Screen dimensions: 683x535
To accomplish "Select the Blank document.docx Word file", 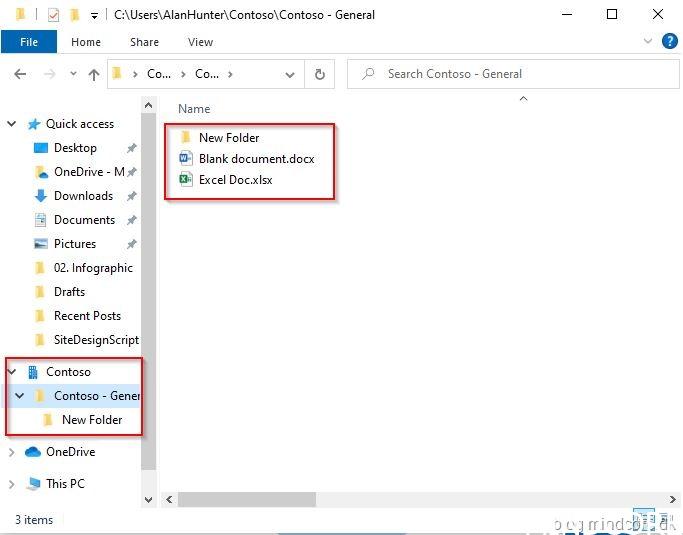I will [x=256, y=159].
